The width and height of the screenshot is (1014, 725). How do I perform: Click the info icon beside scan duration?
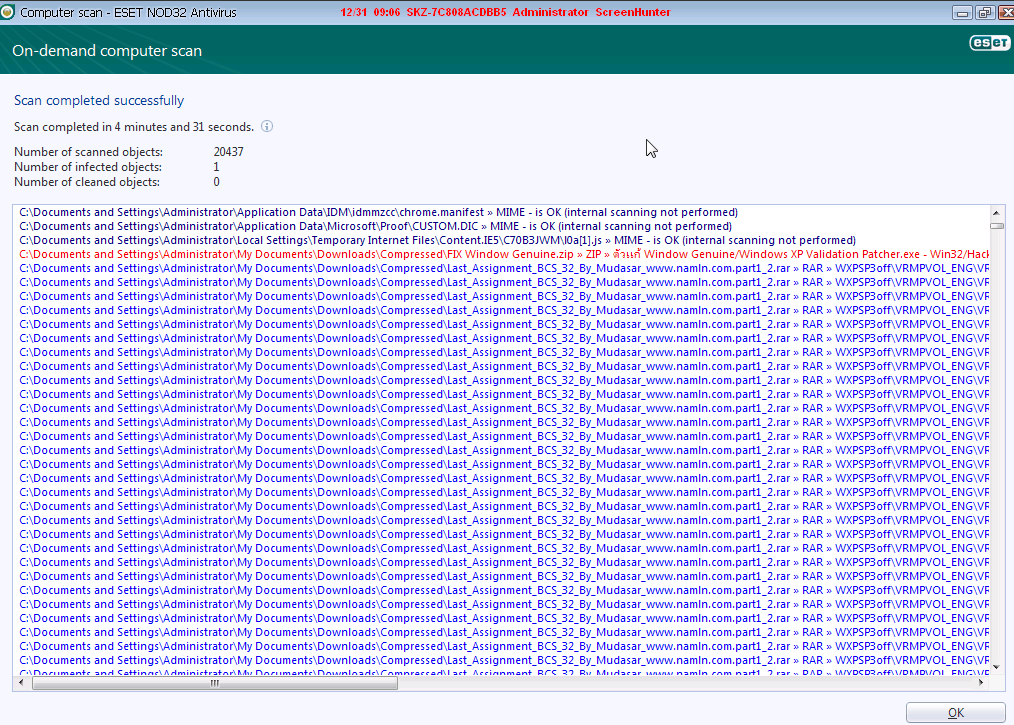(x=266, y=126)
